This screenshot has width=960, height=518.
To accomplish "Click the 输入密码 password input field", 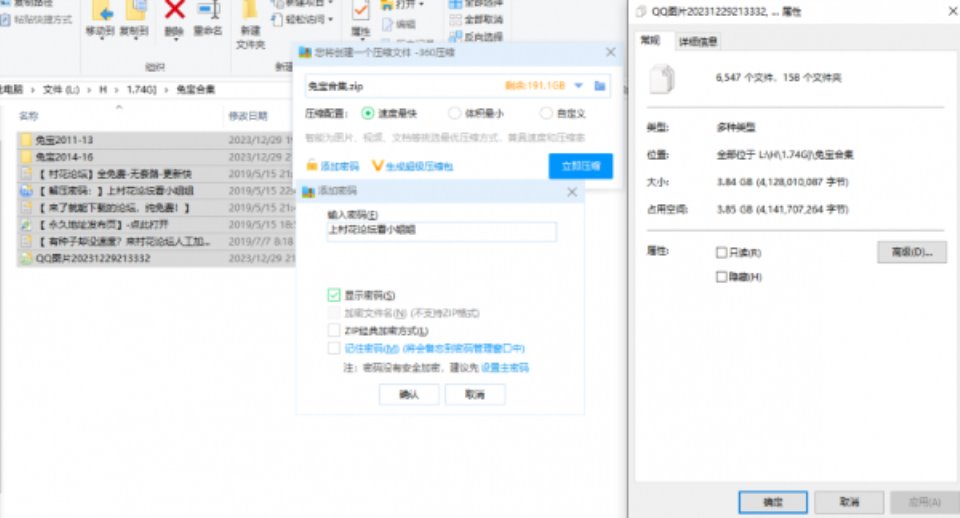I will 441,231.
